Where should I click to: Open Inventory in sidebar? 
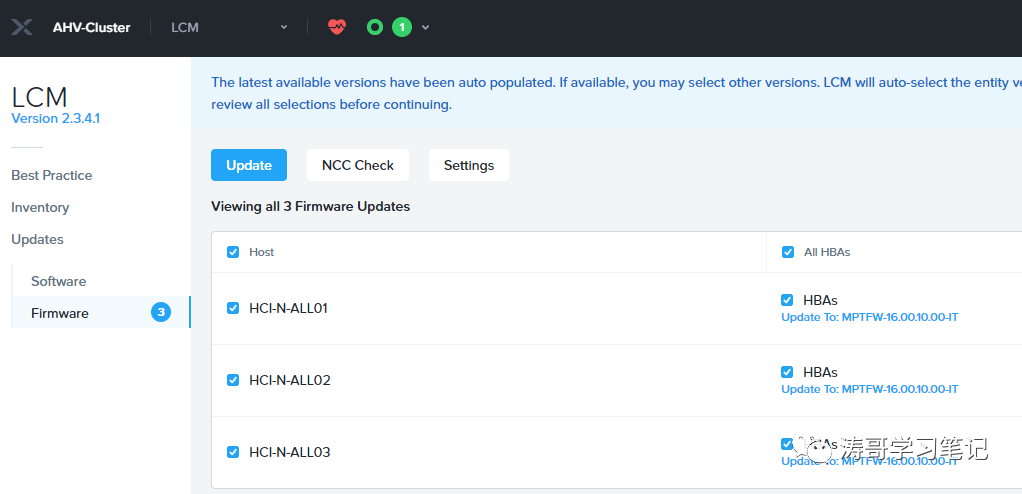click(x=40, y=207)
